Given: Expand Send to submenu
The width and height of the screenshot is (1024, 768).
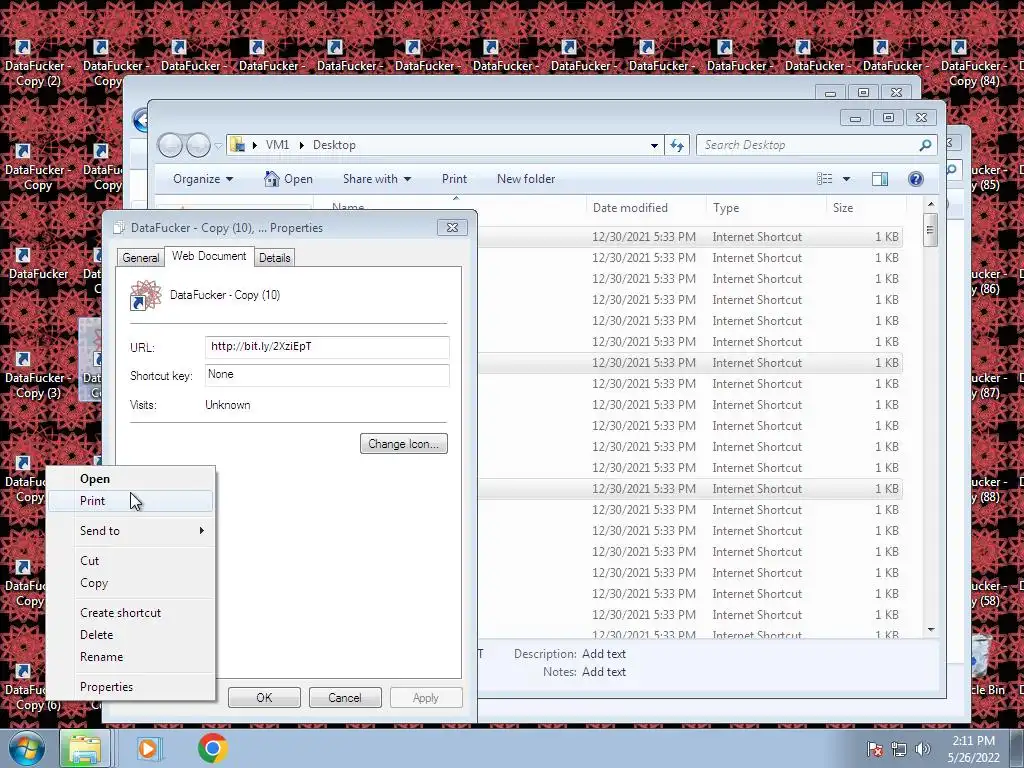Looking at the screenshot, I should [x=131, y=531].
